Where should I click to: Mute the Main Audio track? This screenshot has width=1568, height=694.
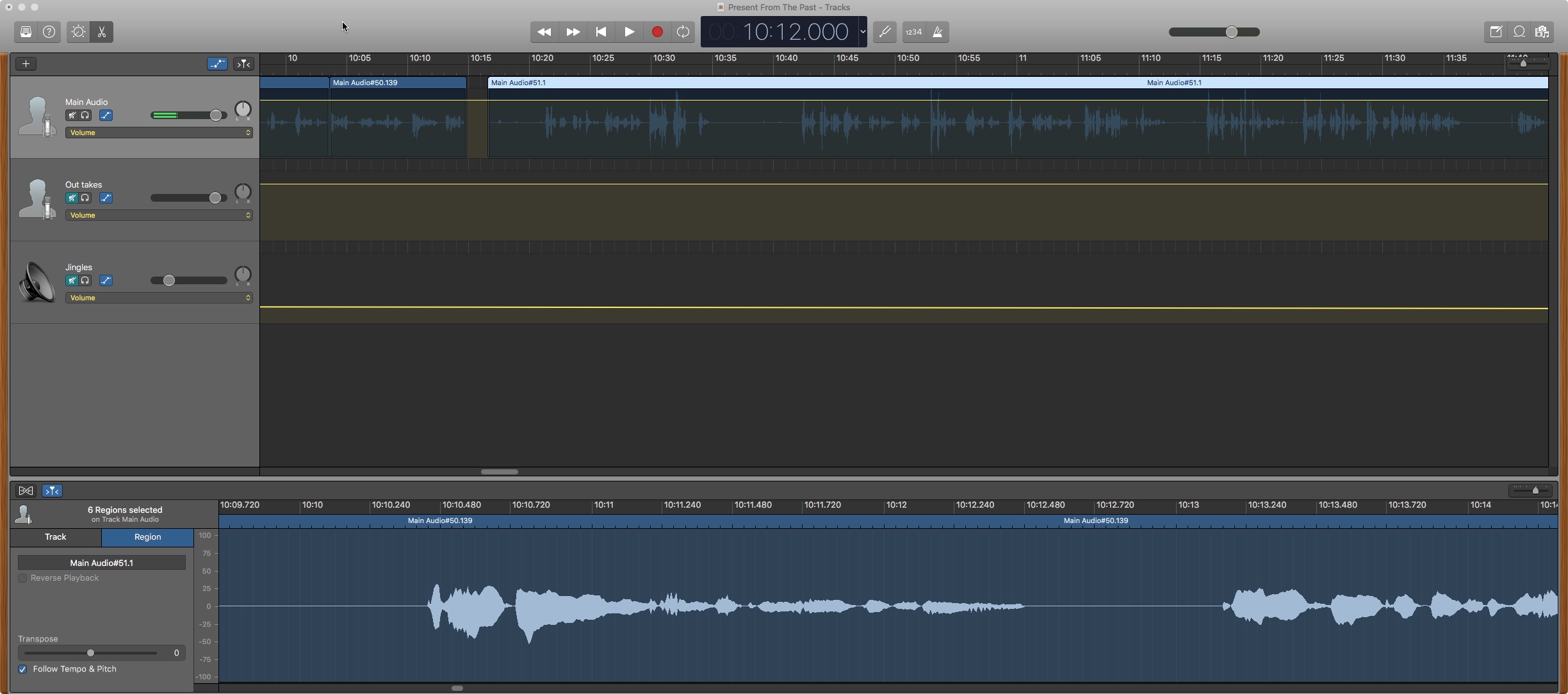pos(72,115)
